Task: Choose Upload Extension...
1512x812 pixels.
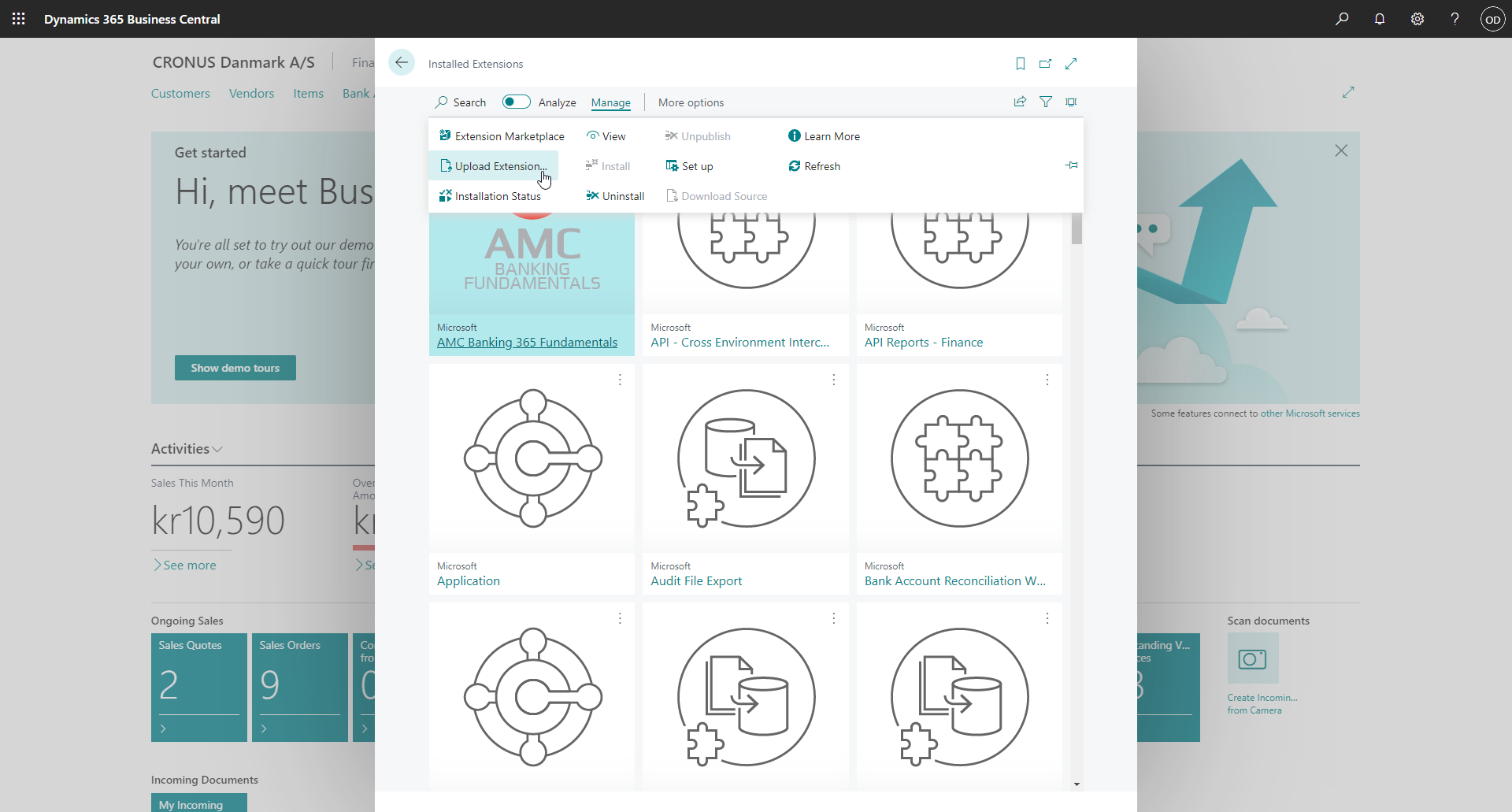Action: (494, 166)
